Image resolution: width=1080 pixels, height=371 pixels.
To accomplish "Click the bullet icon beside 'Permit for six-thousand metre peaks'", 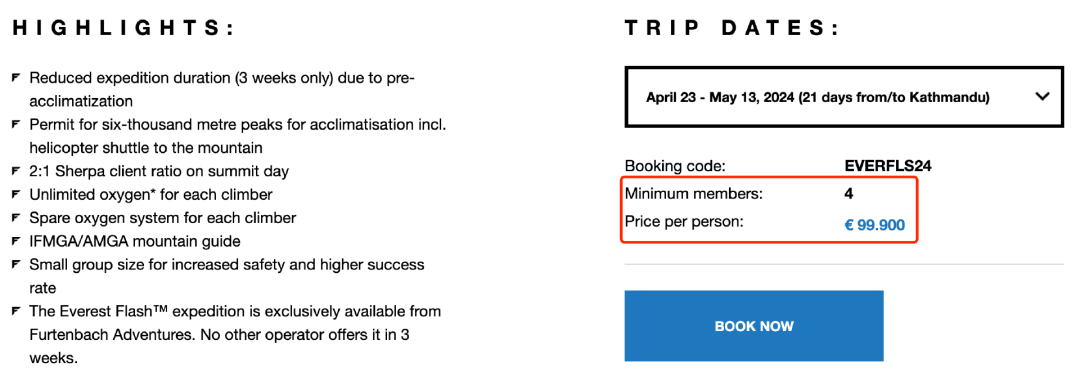I will tap(16, 125).
